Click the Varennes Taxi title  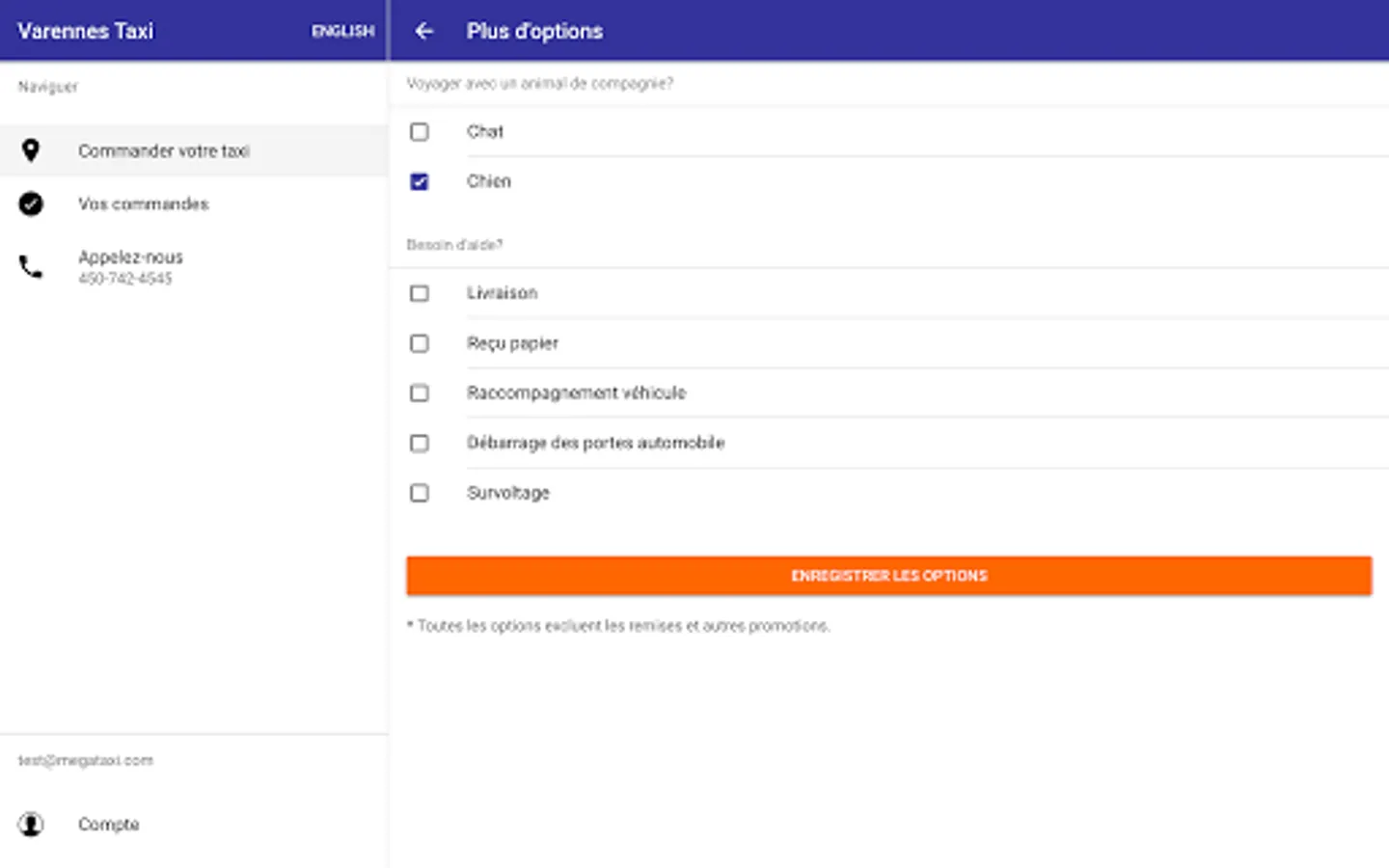pos(86,31)
